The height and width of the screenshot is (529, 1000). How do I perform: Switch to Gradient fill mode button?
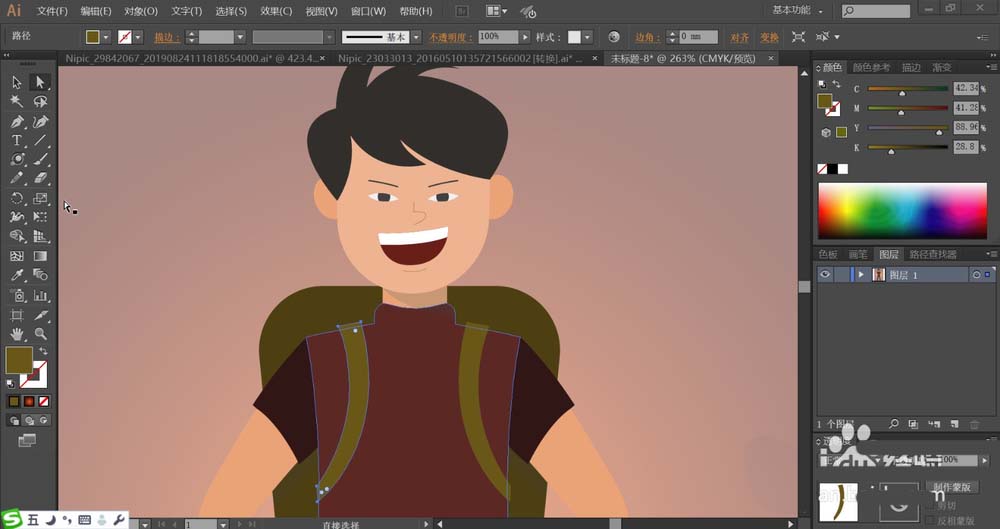[29, 401]
